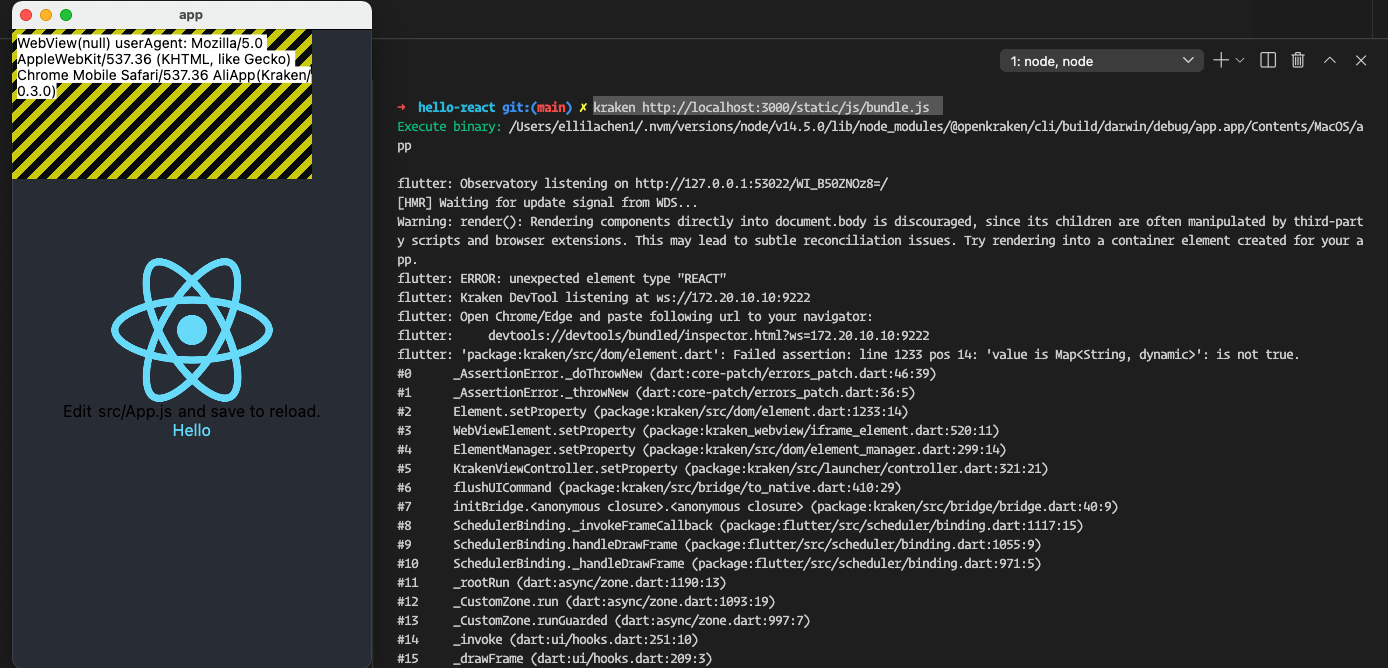Click the 'Hello' link in the app
This screenshot has height=668, width=1388.
click(191, 430)
